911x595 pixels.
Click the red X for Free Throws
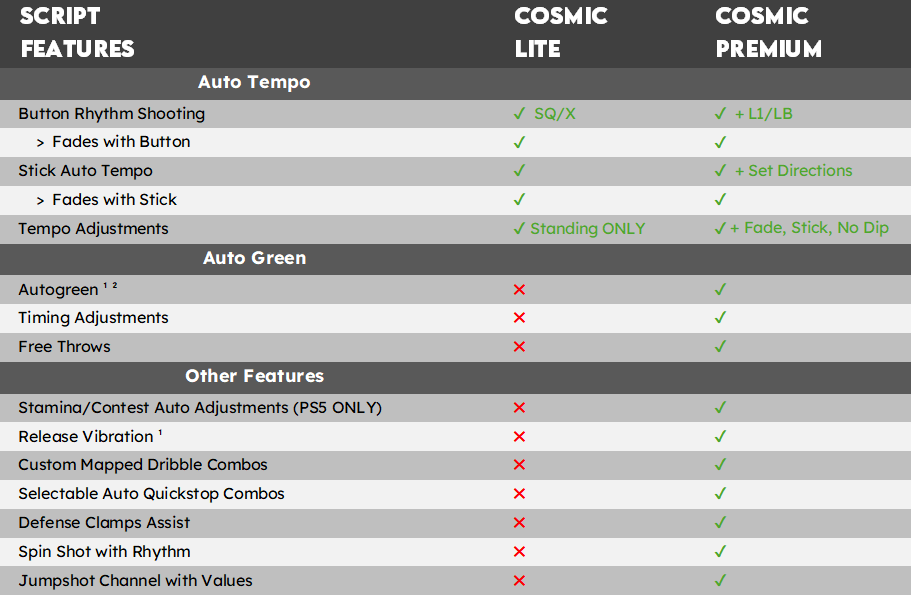tap(519, 347)
